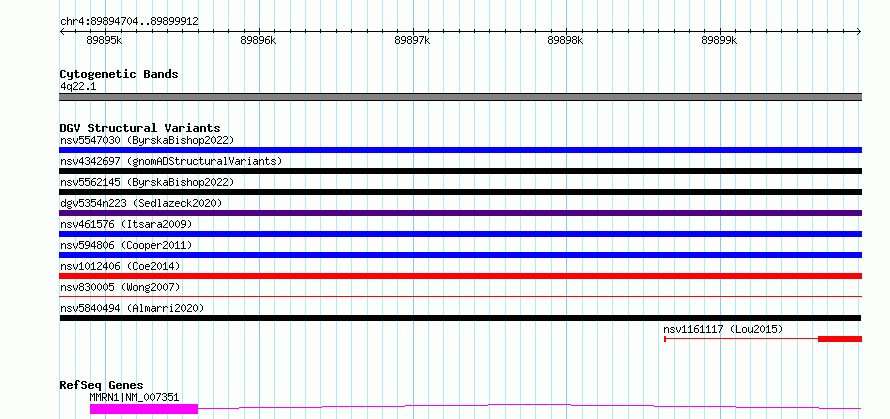
Task: Click the magenta MMRN1 intron line
Action: (529, 405)
